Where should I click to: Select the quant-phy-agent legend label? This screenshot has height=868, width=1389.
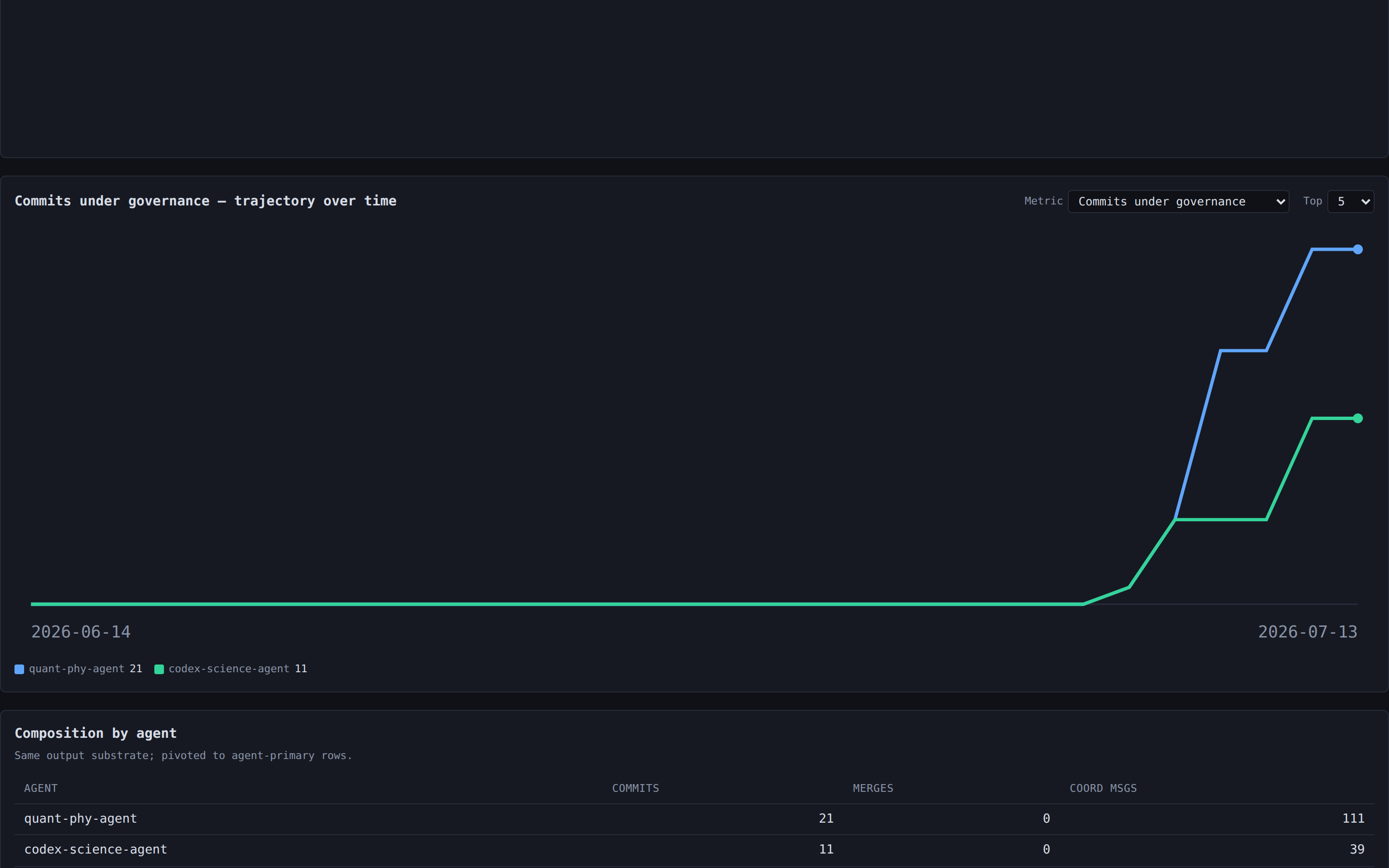point(76,669)
